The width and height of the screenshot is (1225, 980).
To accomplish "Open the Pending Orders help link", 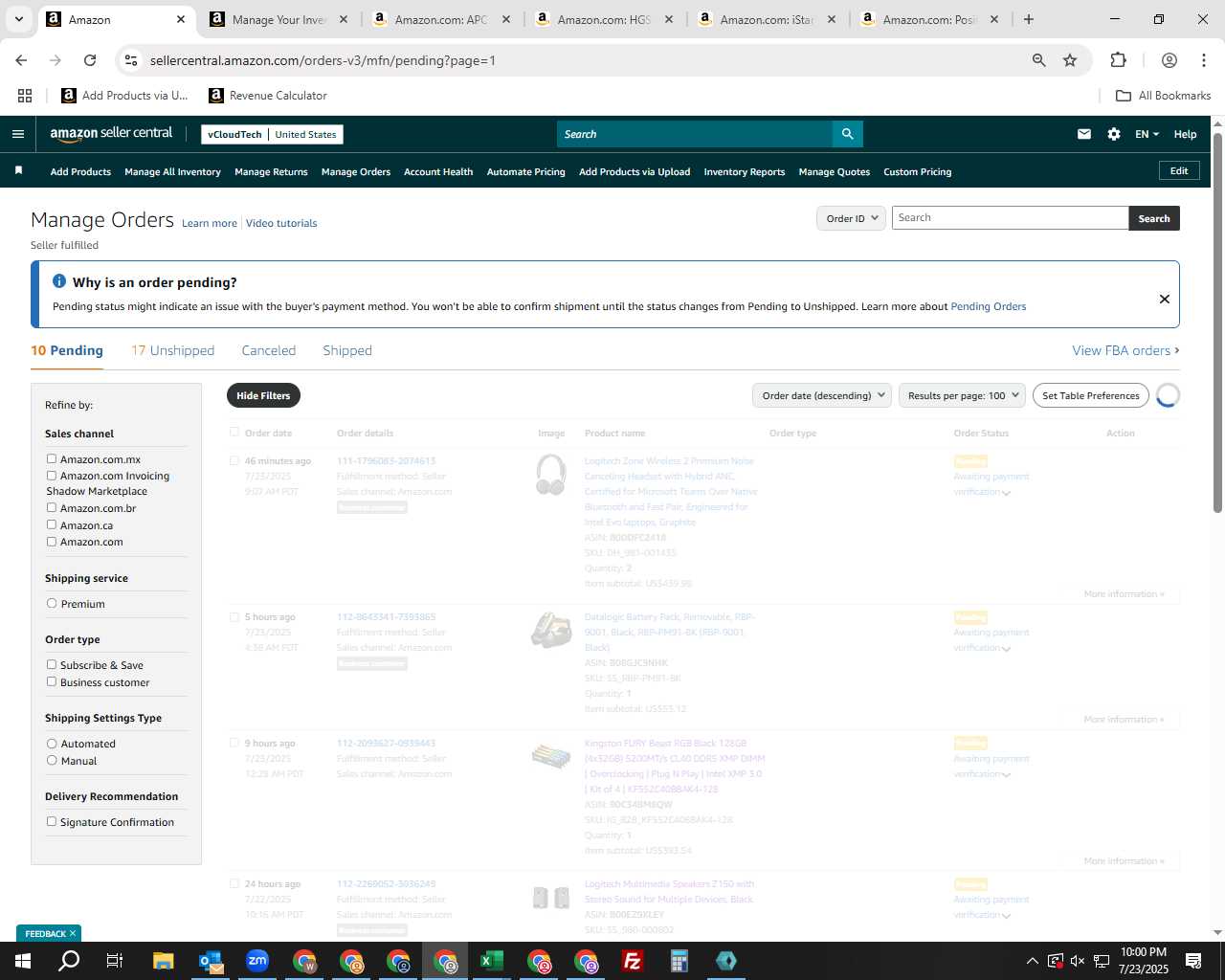I will point(988,306).
